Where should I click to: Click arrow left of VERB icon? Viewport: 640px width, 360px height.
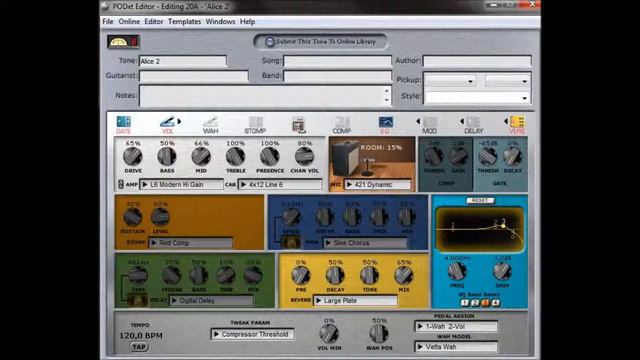(506, 121)
